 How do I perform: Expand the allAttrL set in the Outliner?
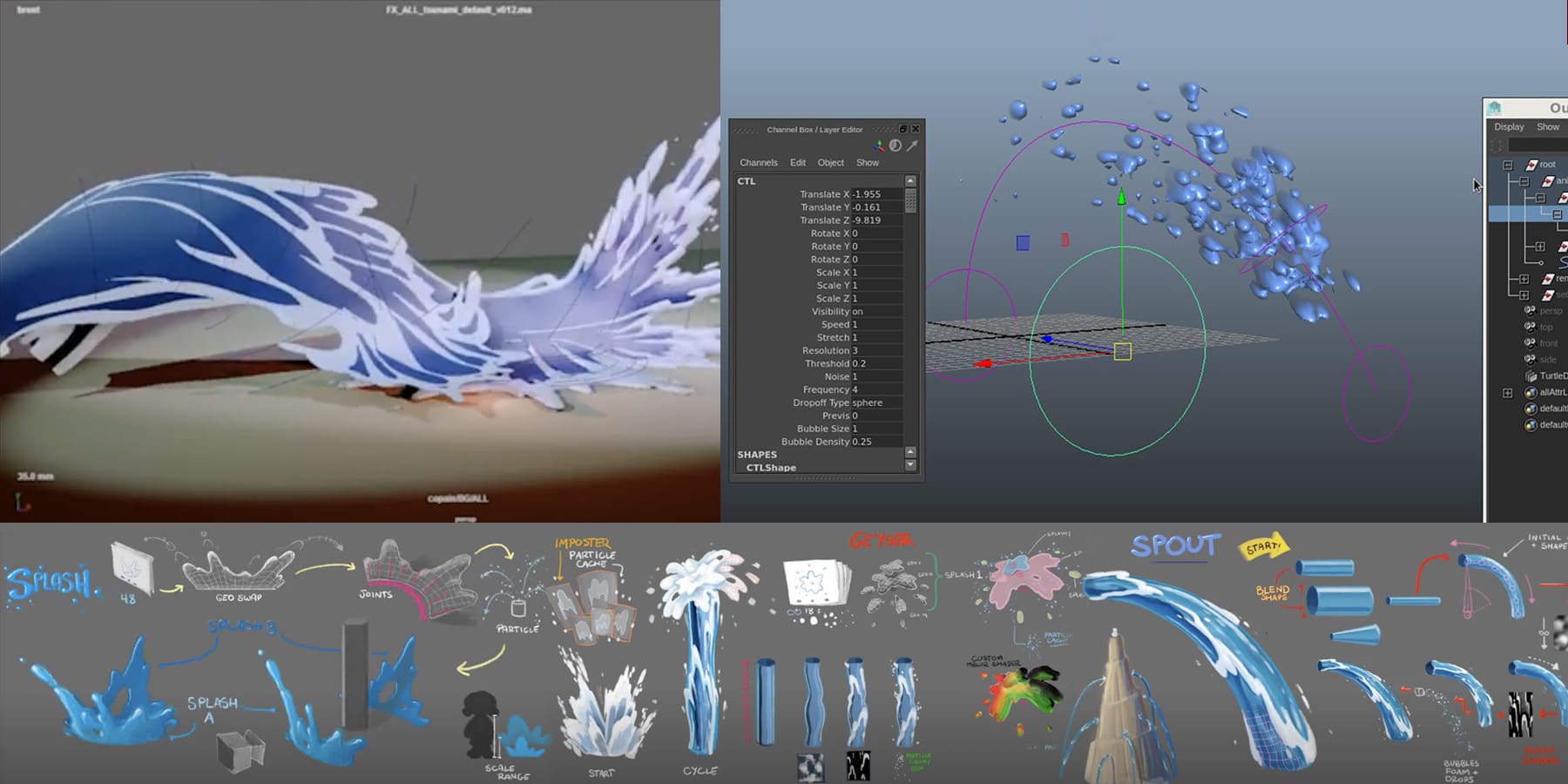pos(1508,393)
